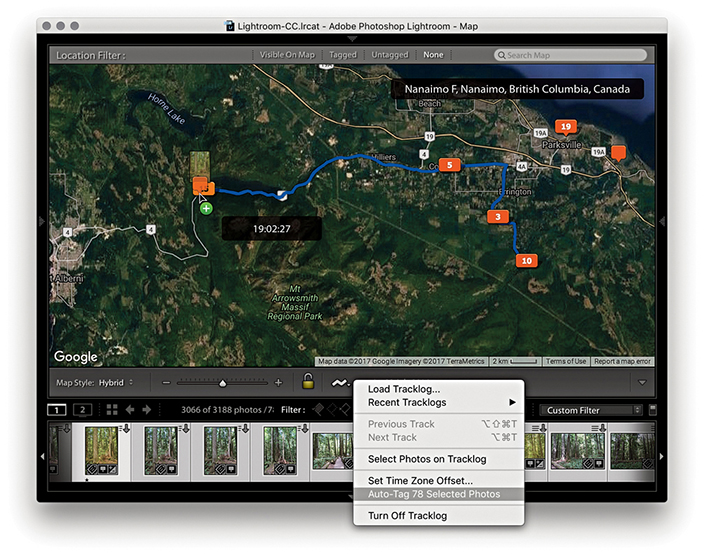The height and width of the screenshot is (554, 704).
Task: Go forward using filmstrip right arrow
Action: (147, 410)
